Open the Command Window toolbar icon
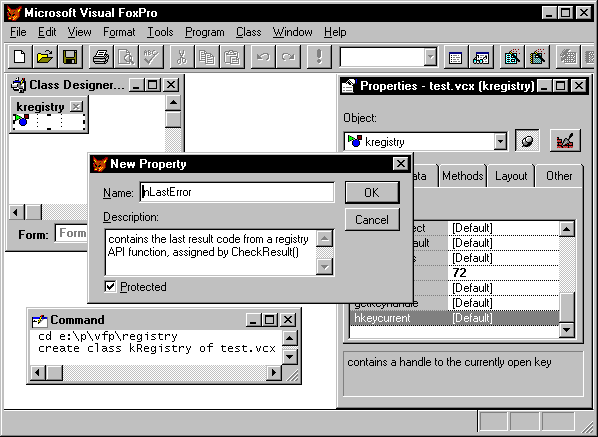This screenshot has height=437, width=598. [455, 57]
